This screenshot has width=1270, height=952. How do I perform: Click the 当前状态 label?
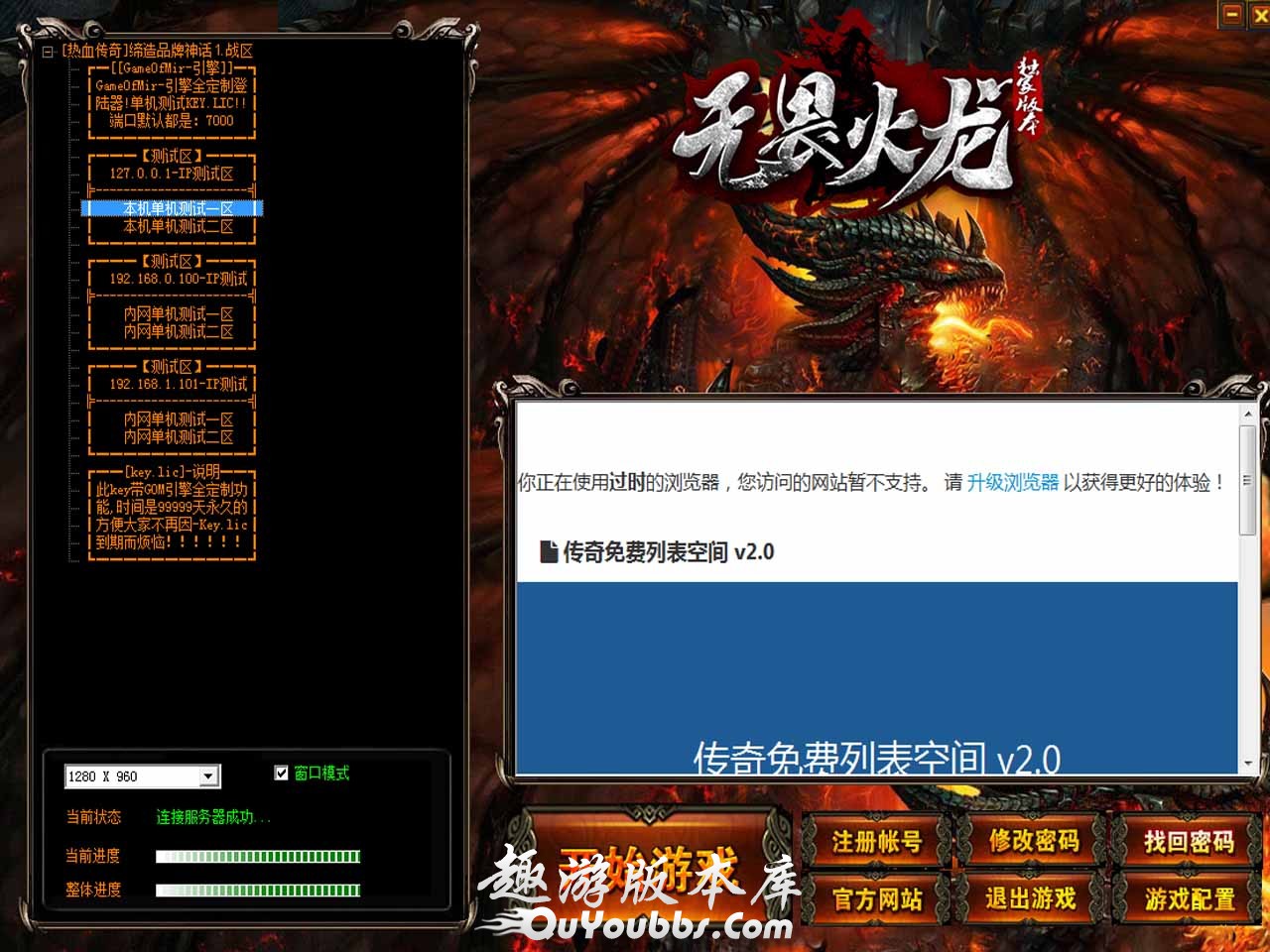93,817
